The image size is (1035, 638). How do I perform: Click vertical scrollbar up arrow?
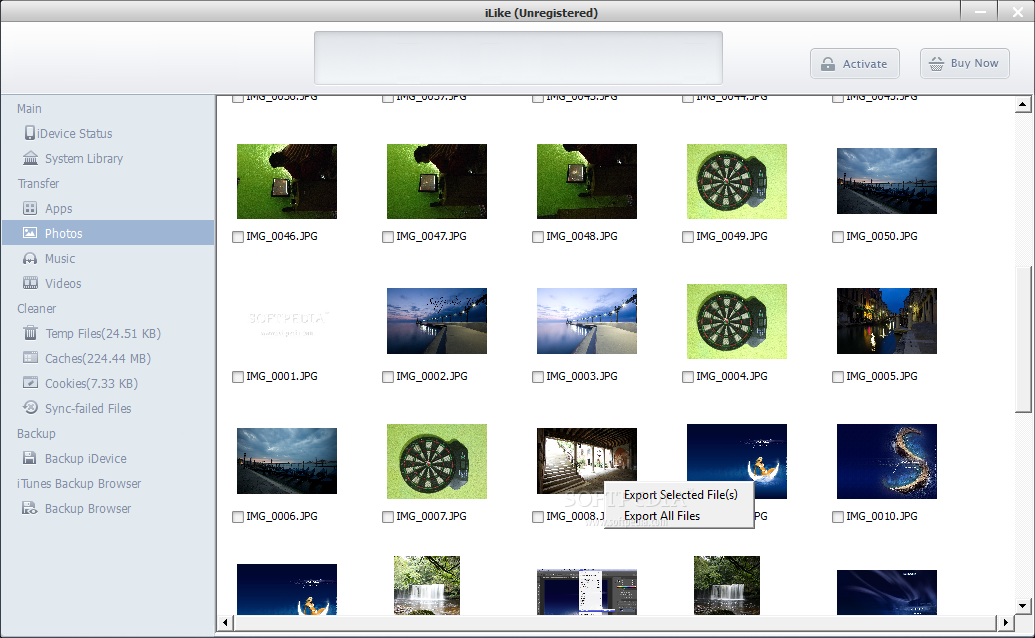1022,104
